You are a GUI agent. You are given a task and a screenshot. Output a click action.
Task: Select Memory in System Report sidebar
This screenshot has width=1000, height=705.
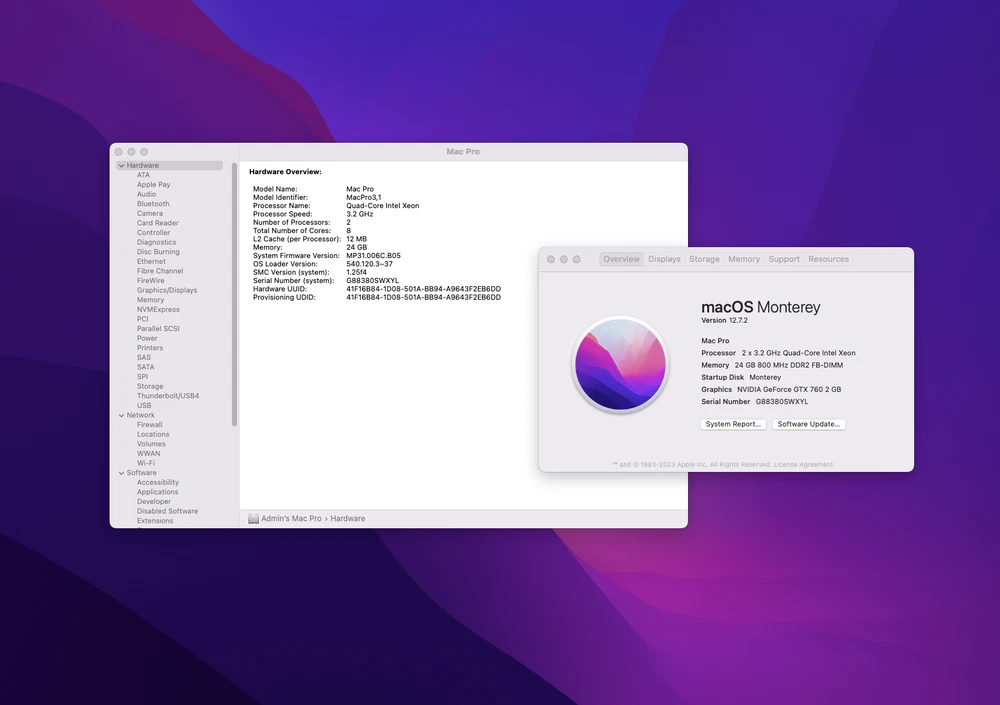click(151, 299)
